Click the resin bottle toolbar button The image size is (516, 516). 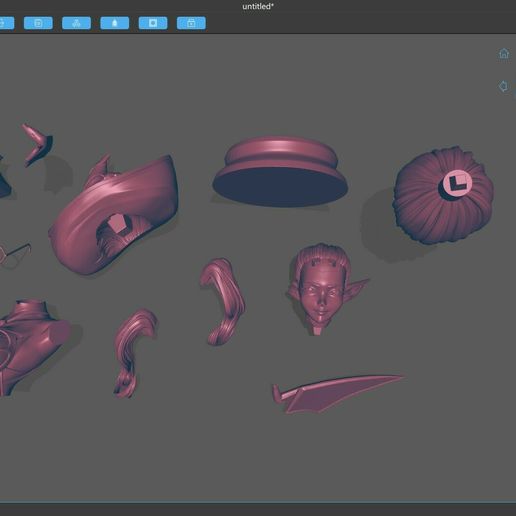coord(115,23)
